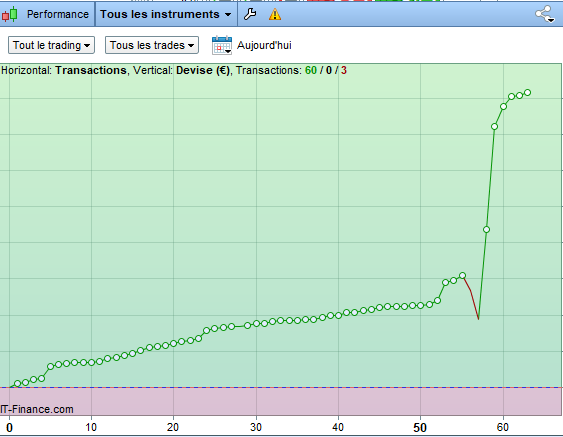Click x-axis label 50
Screen dimensions: 563x437
(x=420, y=428)
